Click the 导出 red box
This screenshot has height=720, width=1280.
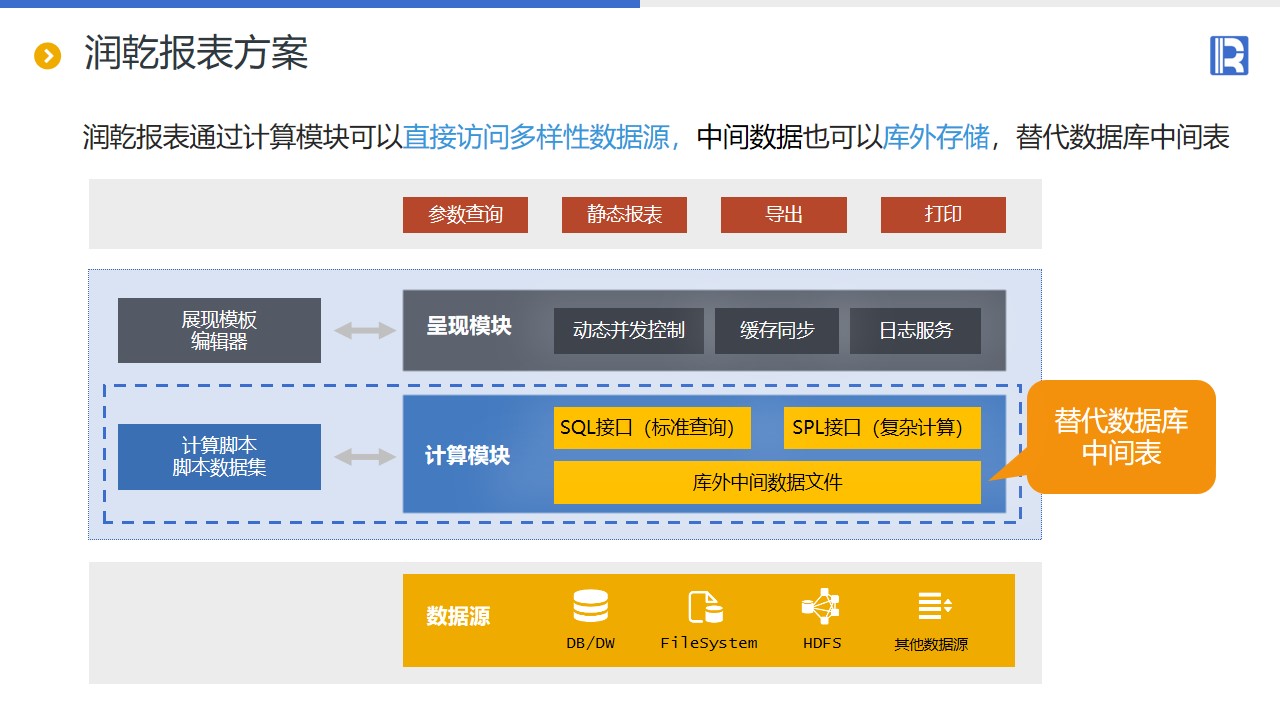tap(784, 215)
